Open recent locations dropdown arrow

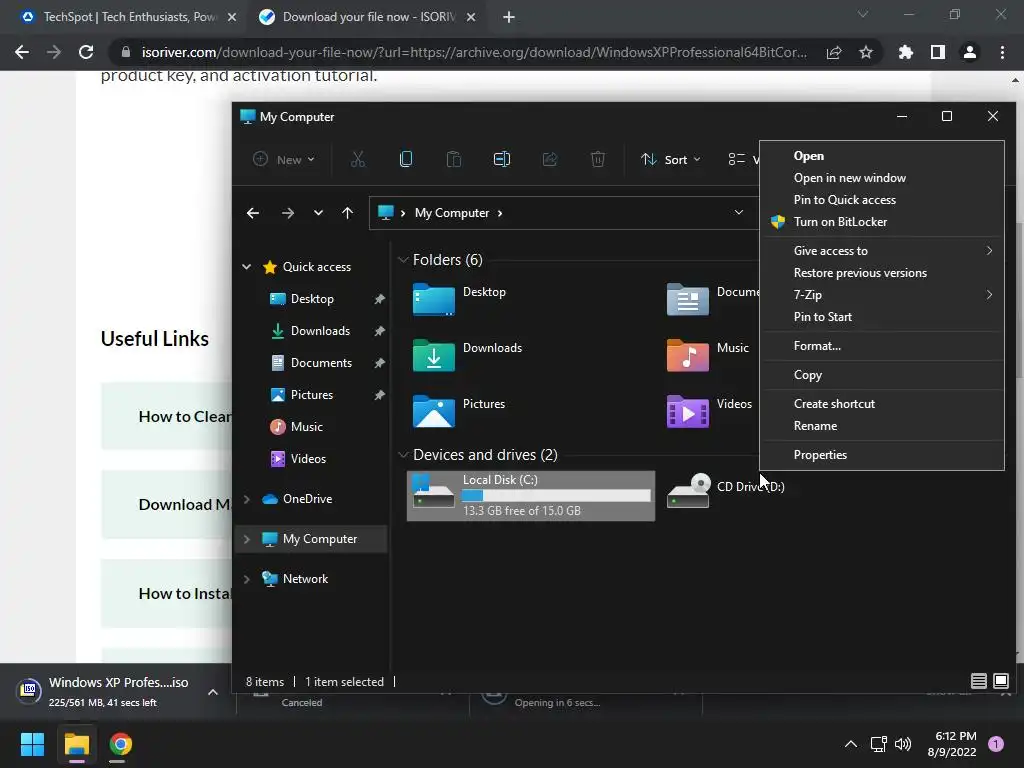(x=318, y=213)
